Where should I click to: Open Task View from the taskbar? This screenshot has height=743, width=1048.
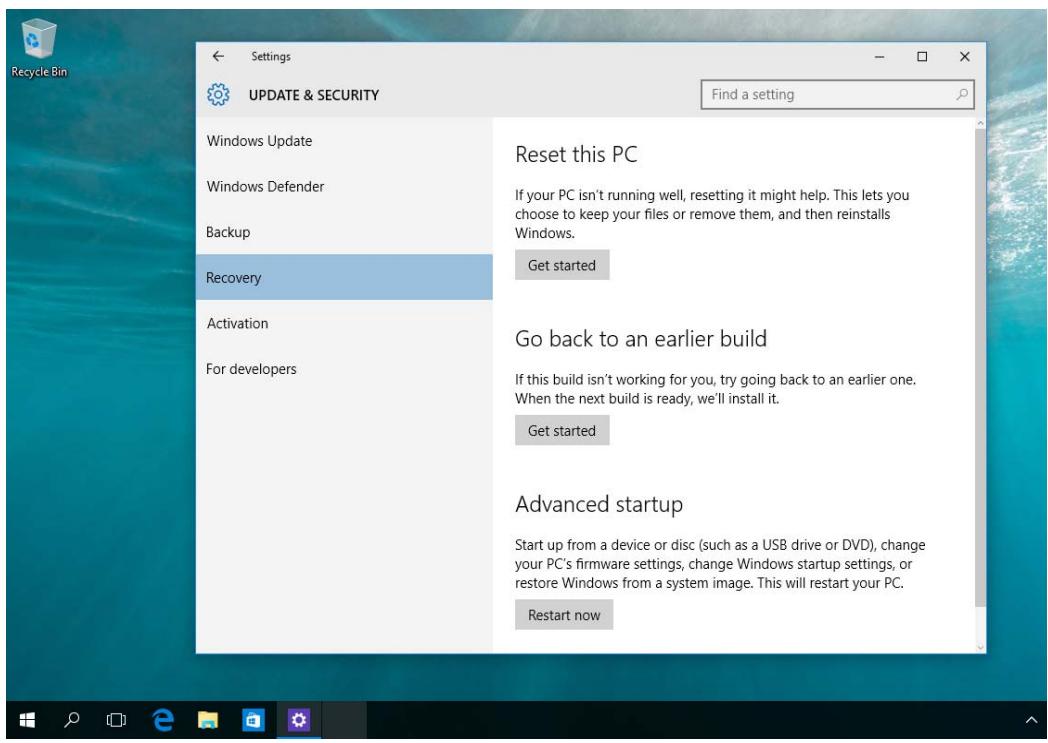114,718
